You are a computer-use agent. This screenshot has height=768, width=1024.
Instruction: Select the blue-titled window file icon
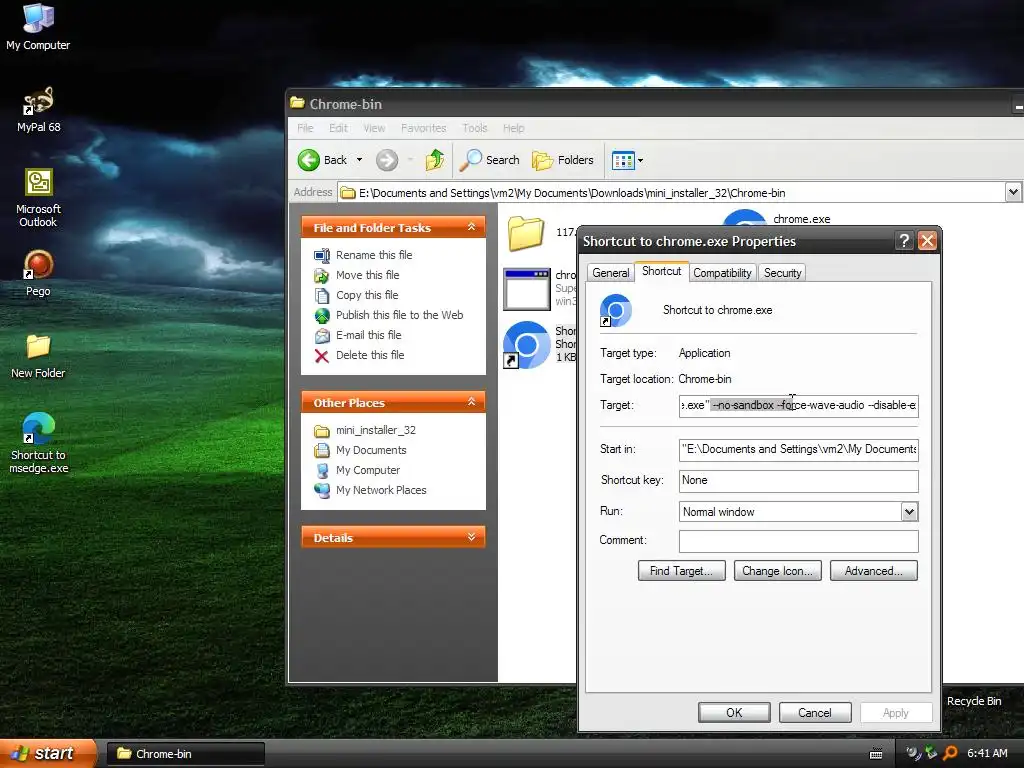point(526,289)
